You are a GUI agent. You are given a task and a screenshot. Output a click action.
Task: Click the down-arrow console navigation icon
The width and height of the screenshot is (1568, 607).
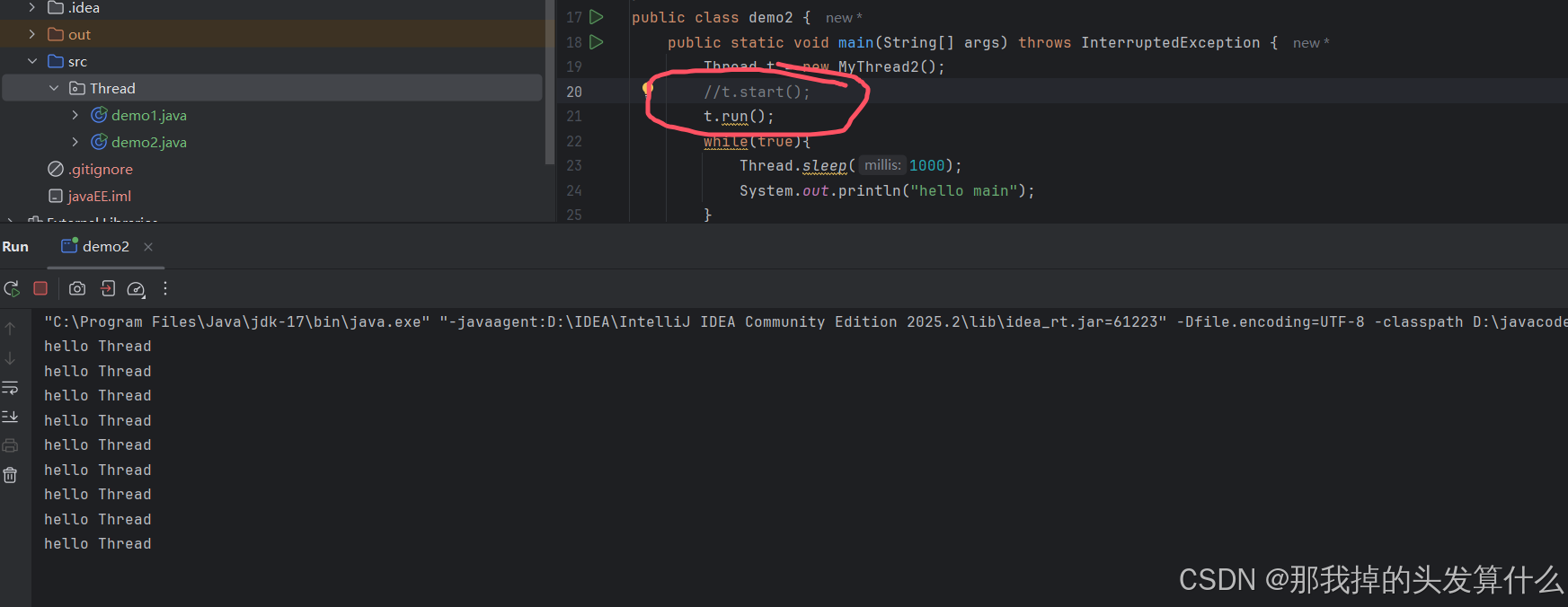[x=10, y=358]
